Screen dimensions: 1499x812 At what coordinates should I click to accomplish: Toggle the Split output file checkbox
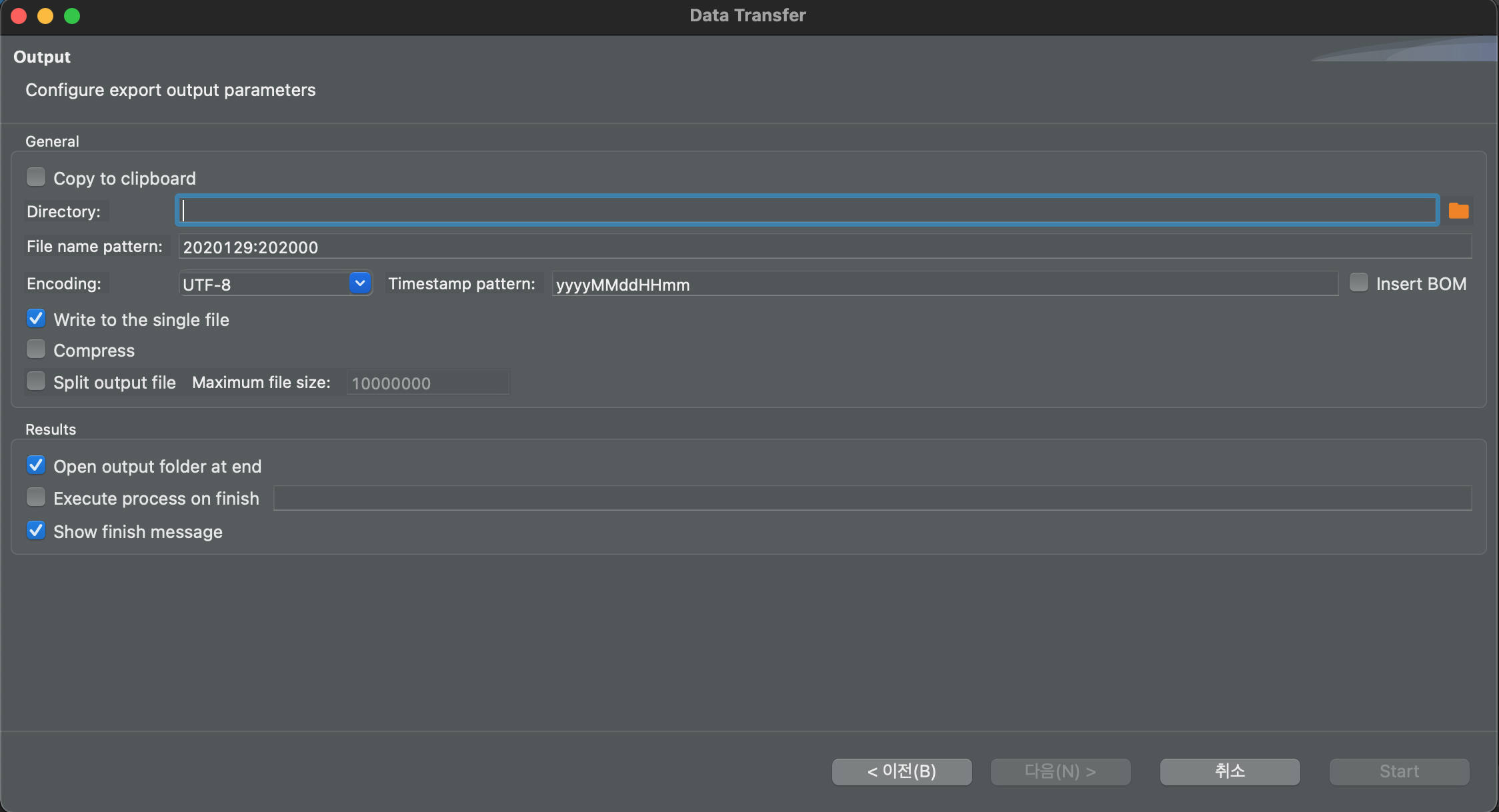coord(36,381)
